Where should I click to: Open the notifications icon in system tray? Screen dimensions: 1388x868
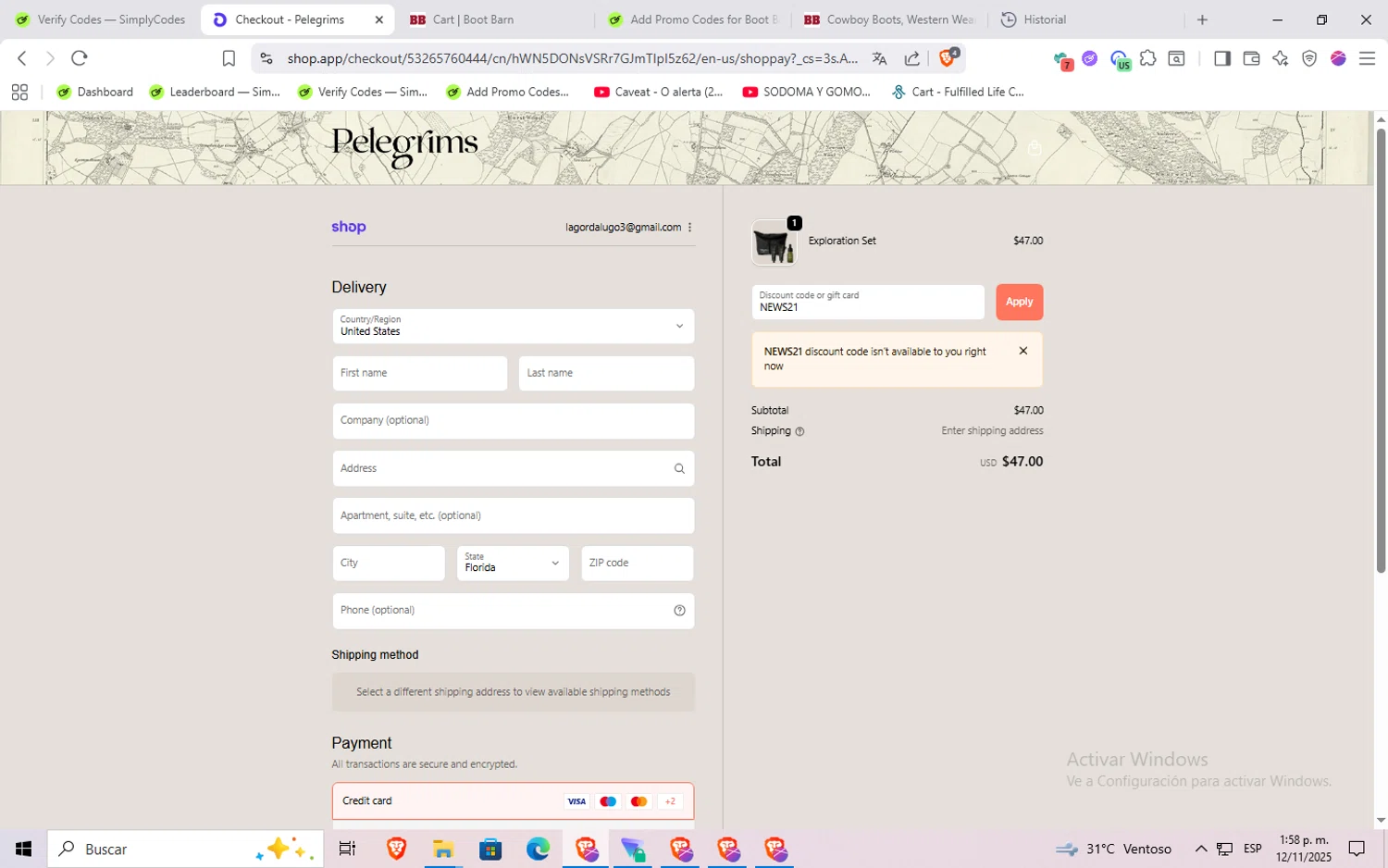[1357, 849]
